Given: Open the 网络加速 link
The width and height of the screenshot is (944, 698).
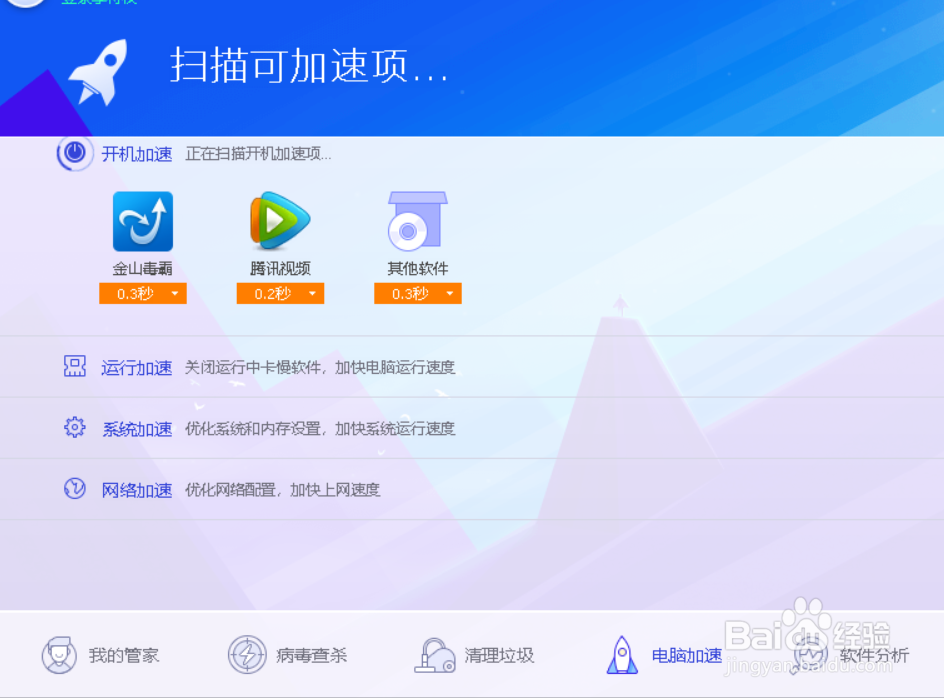Looking at the screenshot, I should click(x=137, y=490).
